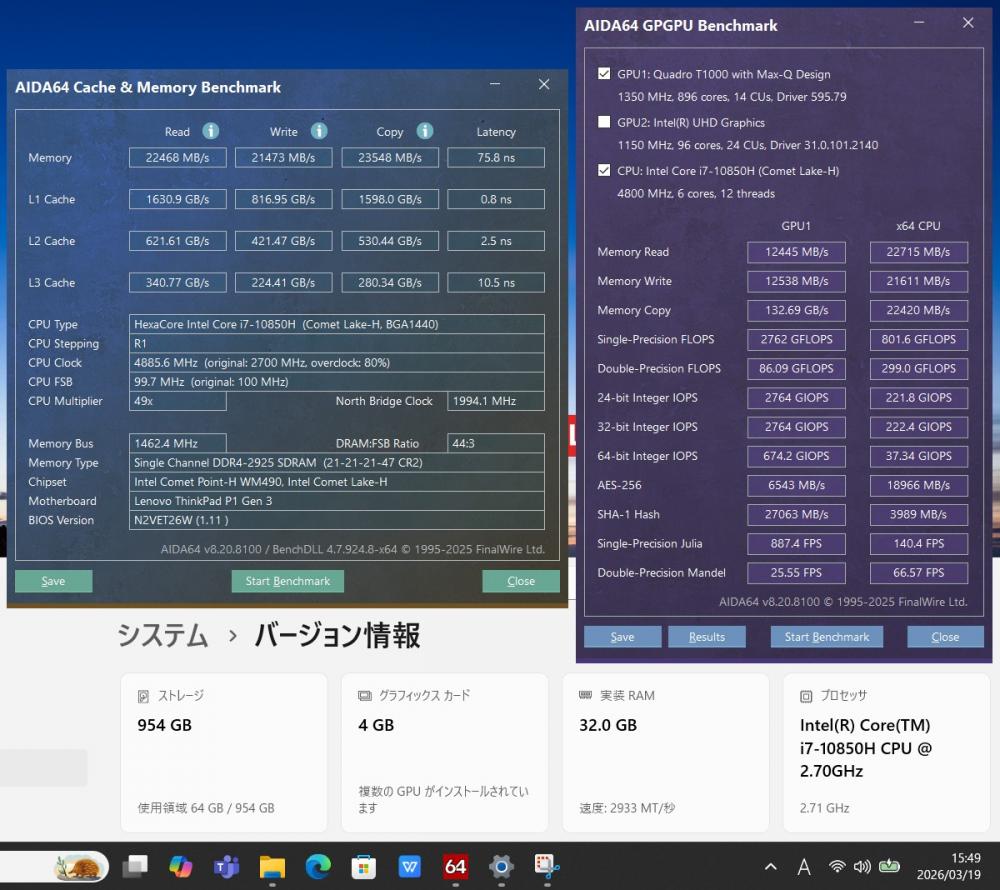Launch Microsoft Edge from the taskbar

click(318, 866)
